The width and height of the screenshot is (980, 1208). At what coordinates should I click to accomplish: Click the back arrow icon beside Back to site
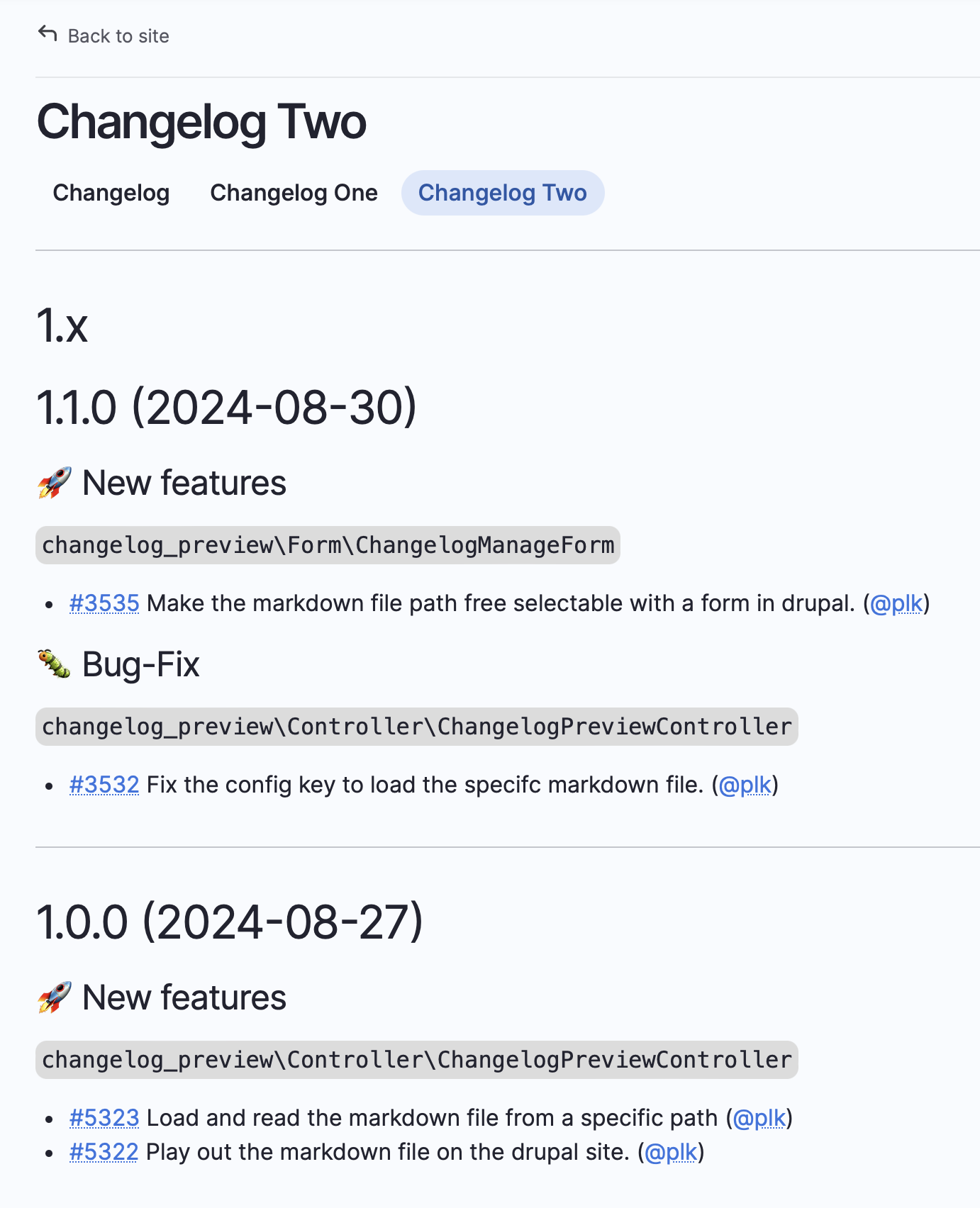click(47, 33)
